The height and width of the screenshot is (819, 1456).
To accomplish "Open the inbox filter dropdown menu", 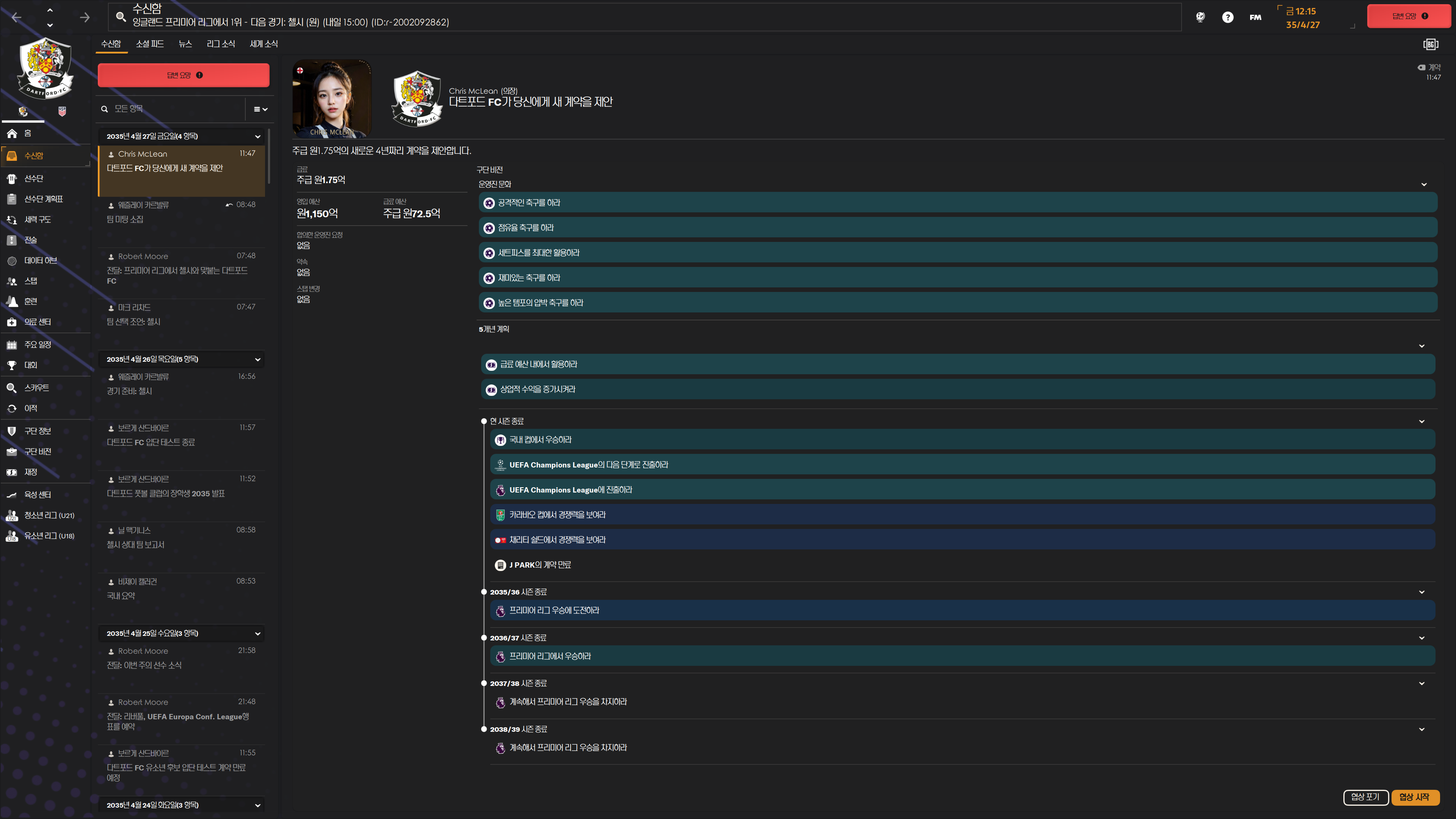I will tap(260, 109).
